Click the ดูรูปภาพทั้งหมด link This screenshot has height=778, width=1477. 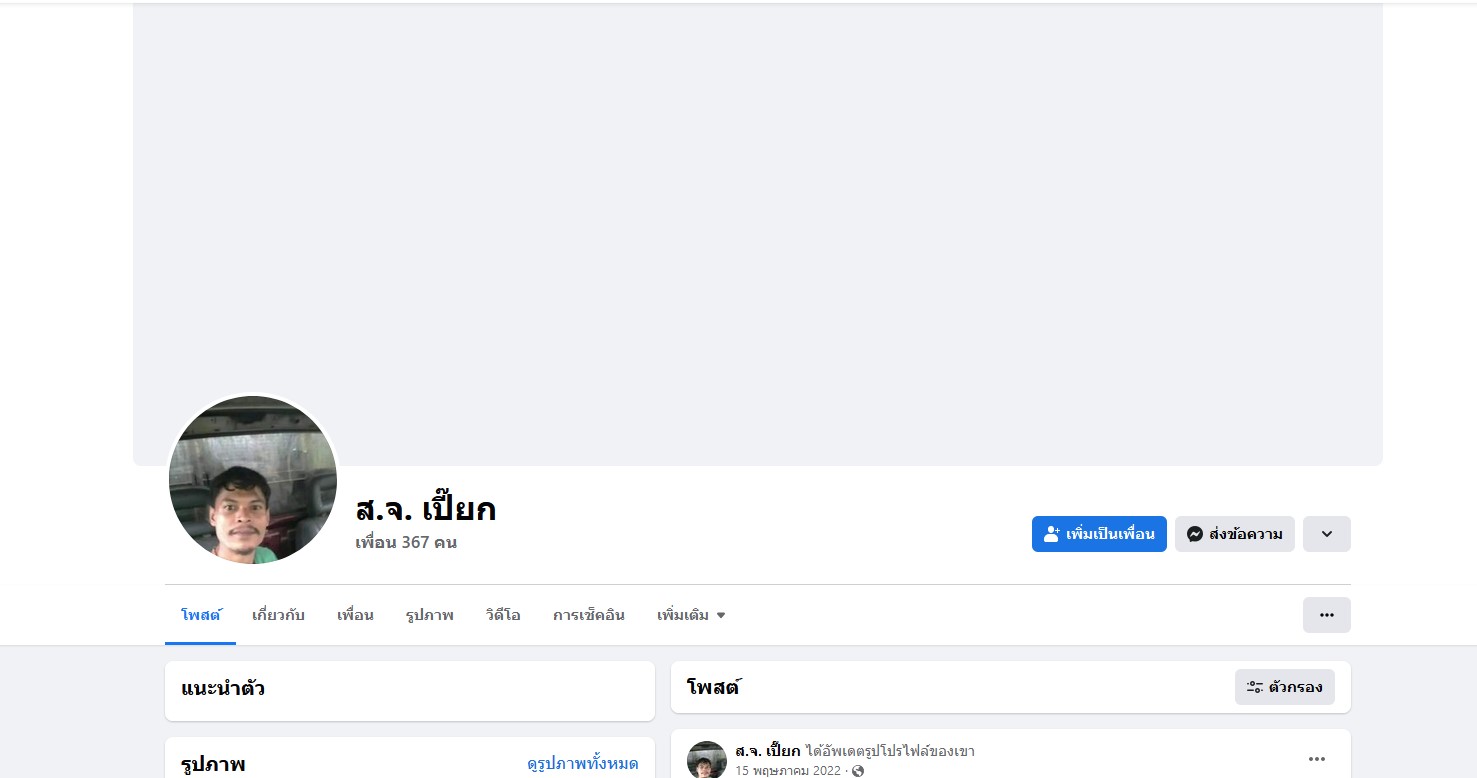pyautogui.click(x=583, y=764)
